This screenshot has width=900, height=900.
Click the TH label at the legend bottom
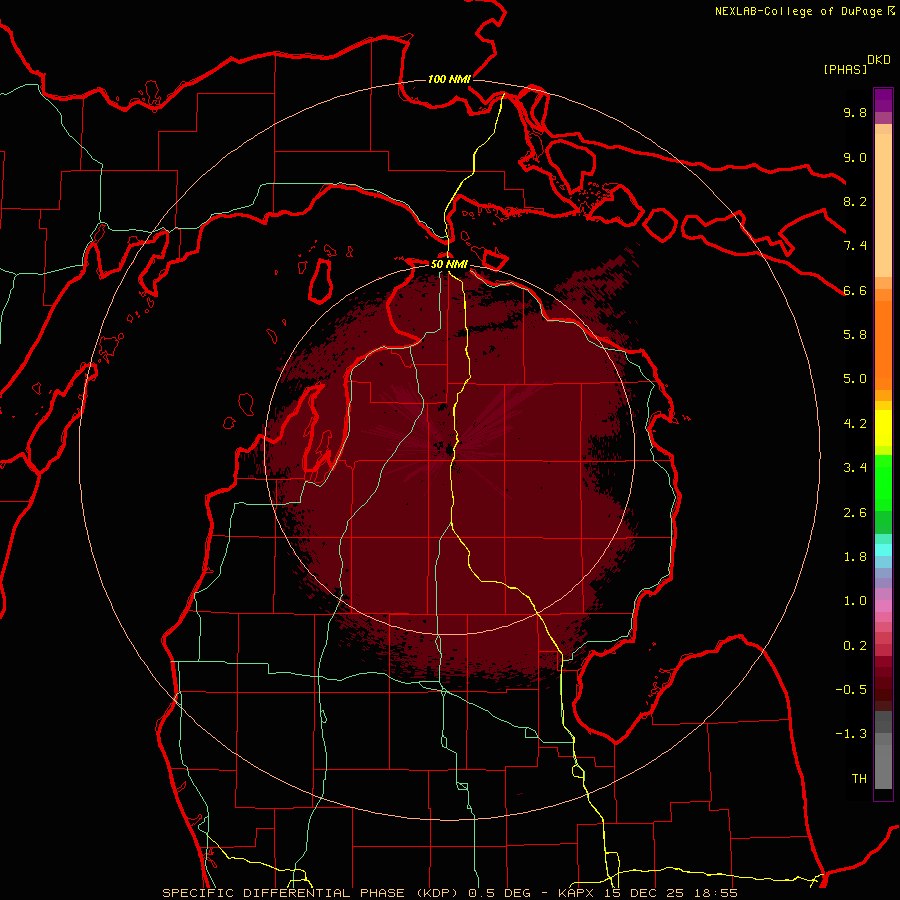pyautogui.click(x=859, y=779)
